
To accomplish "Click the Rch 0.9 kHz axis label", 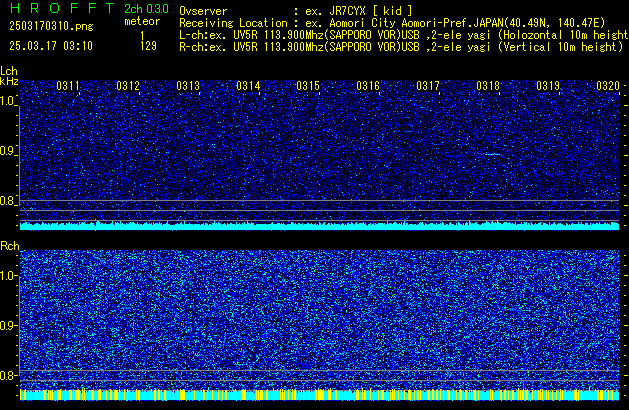I will click(8, 325).
